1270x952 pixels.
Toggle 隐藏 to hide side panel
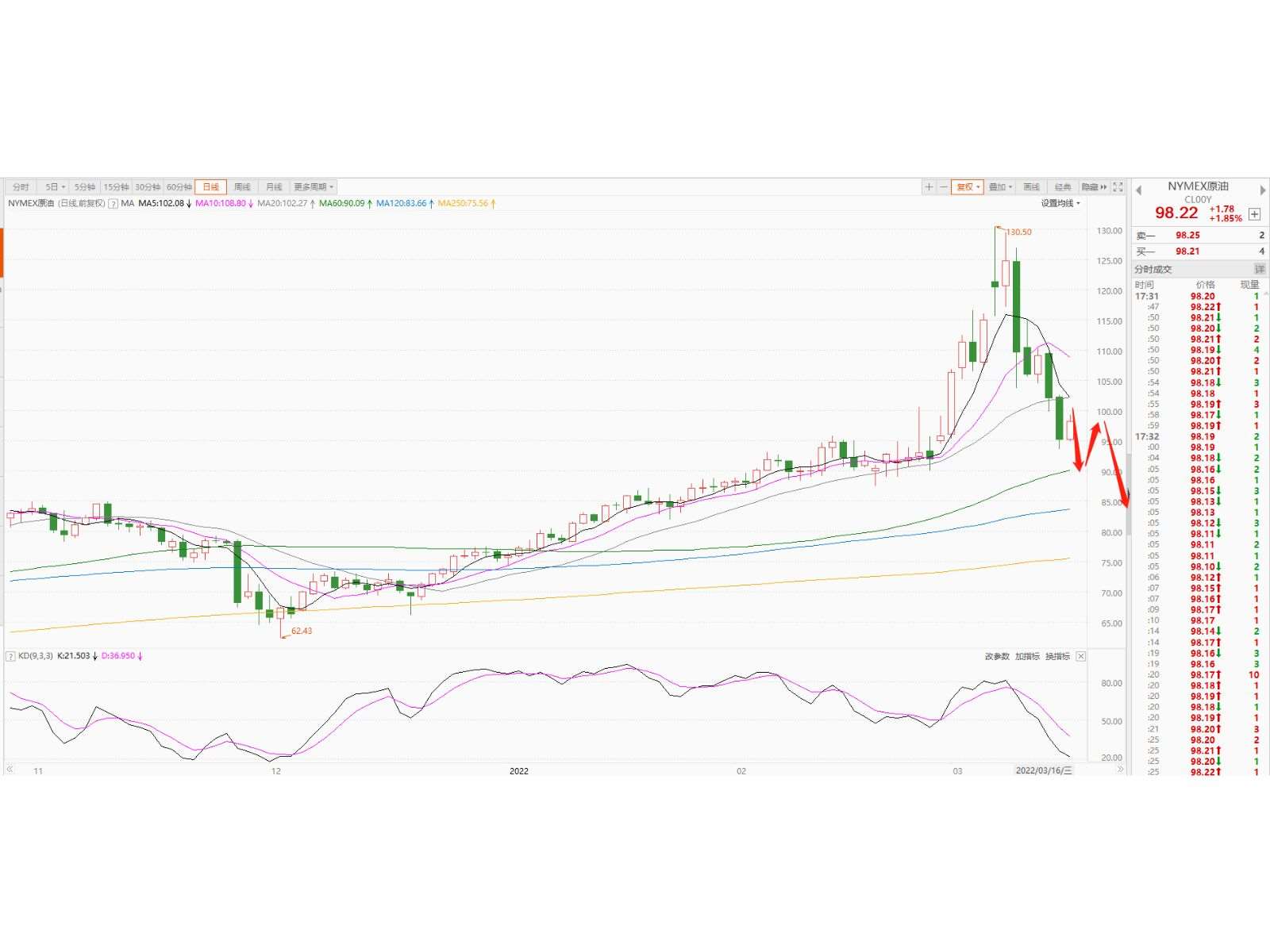pos(1094,187)
